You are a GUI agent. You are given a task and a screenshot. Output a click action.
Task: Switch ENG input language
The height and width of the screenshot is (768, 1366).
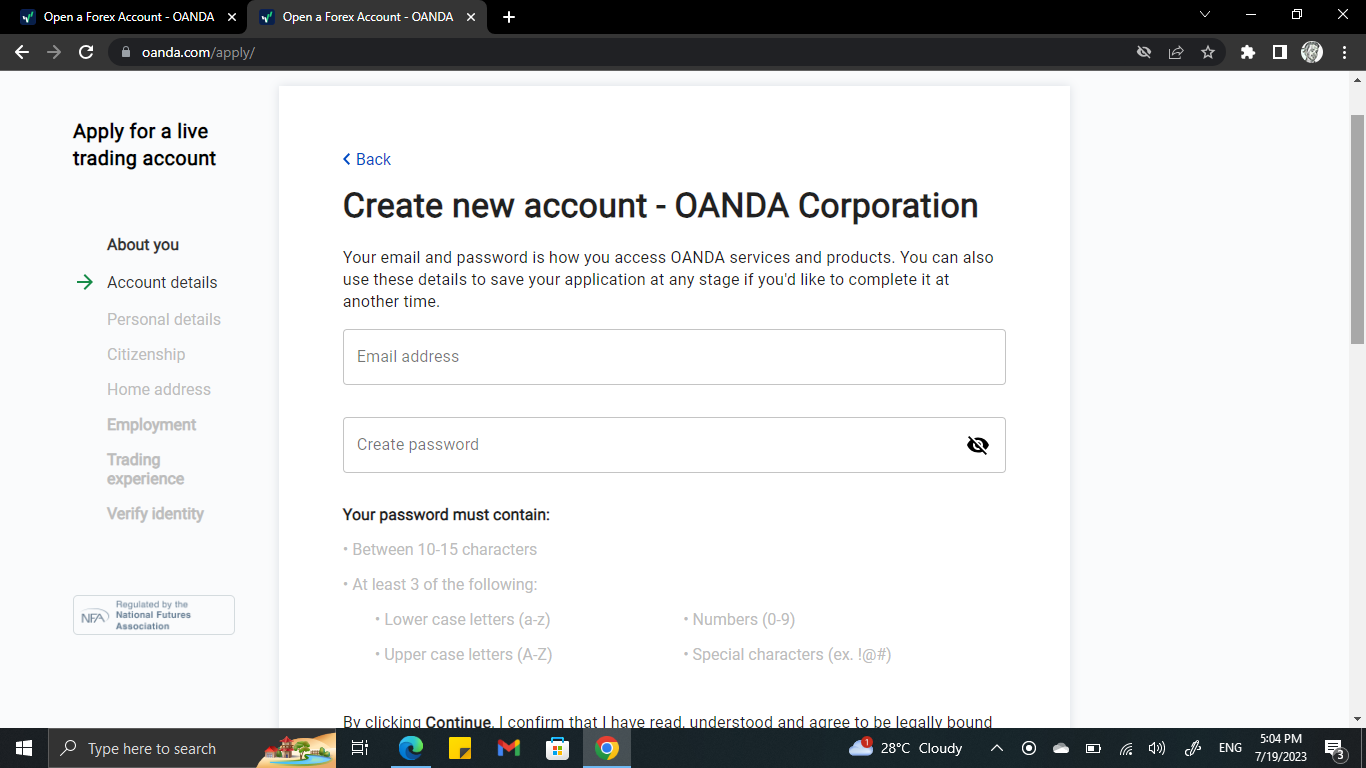click(1230, 748)
